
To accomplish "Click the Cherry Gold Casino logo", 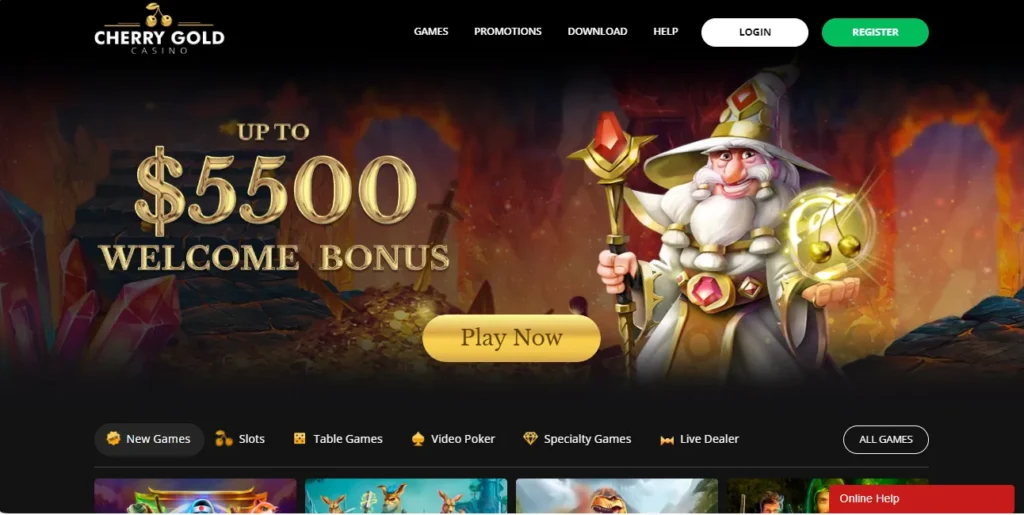I will (159, 29).
